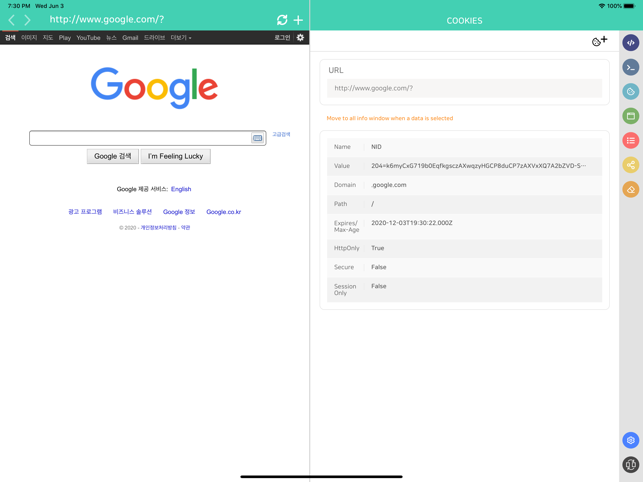Tap the battery indicator in status bar
This screenshot has width=643, height=482.
point(629,6)
